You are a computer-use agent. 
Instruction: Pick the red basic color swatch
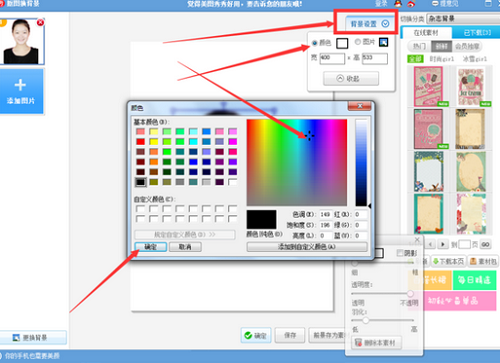(141, 142)
